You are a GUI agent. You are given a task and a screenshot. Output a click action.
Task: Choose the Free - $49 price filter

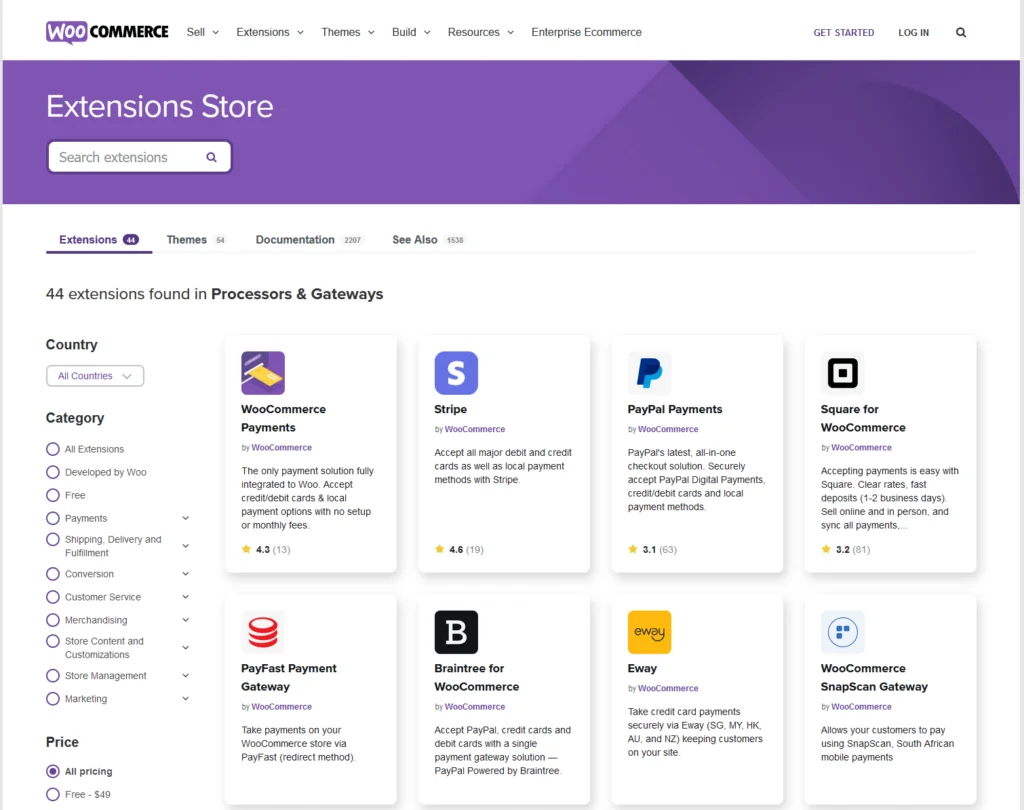53,794
